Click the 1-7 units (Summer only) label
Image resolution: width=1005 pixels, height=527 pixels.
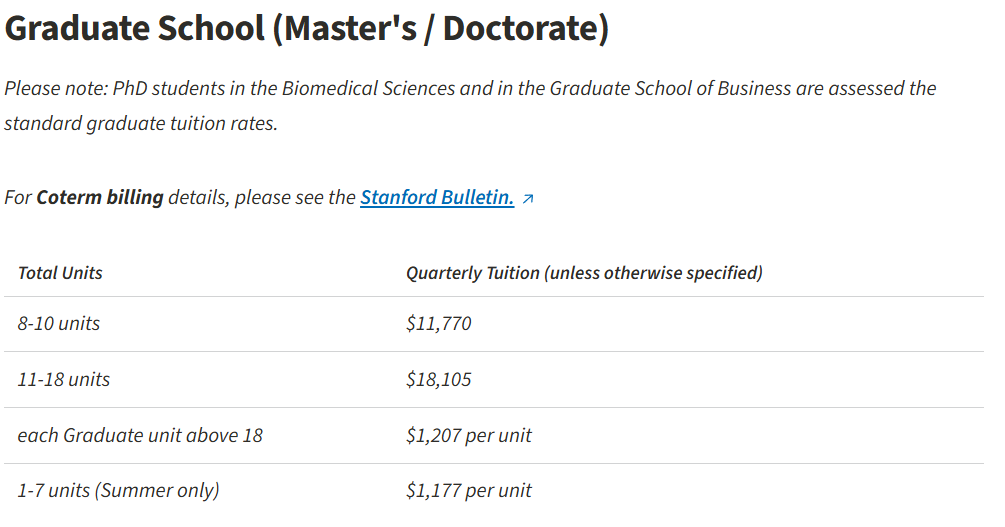click(x=119, y=490)
